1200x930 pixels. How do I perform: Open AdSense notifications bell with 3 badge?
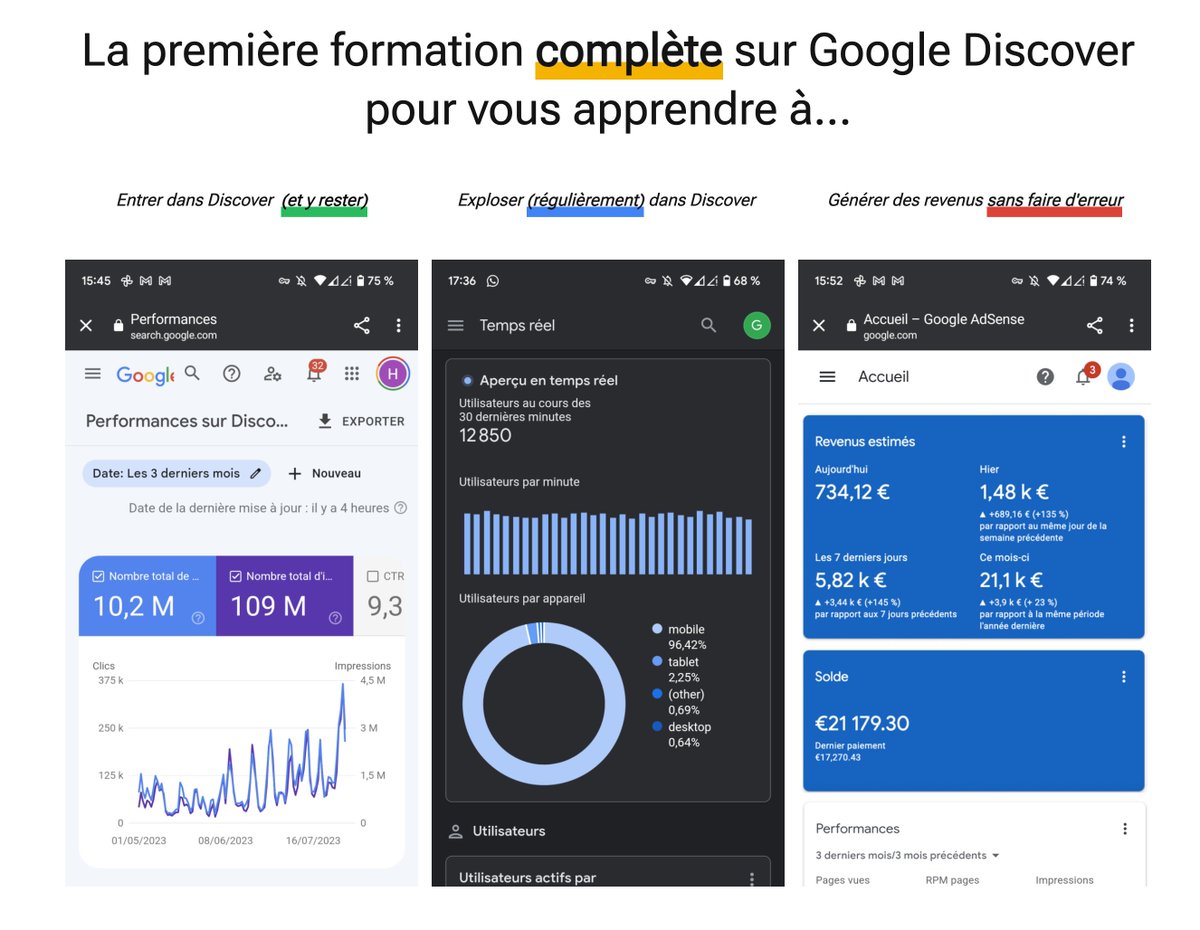click(x=1086, y=375)
